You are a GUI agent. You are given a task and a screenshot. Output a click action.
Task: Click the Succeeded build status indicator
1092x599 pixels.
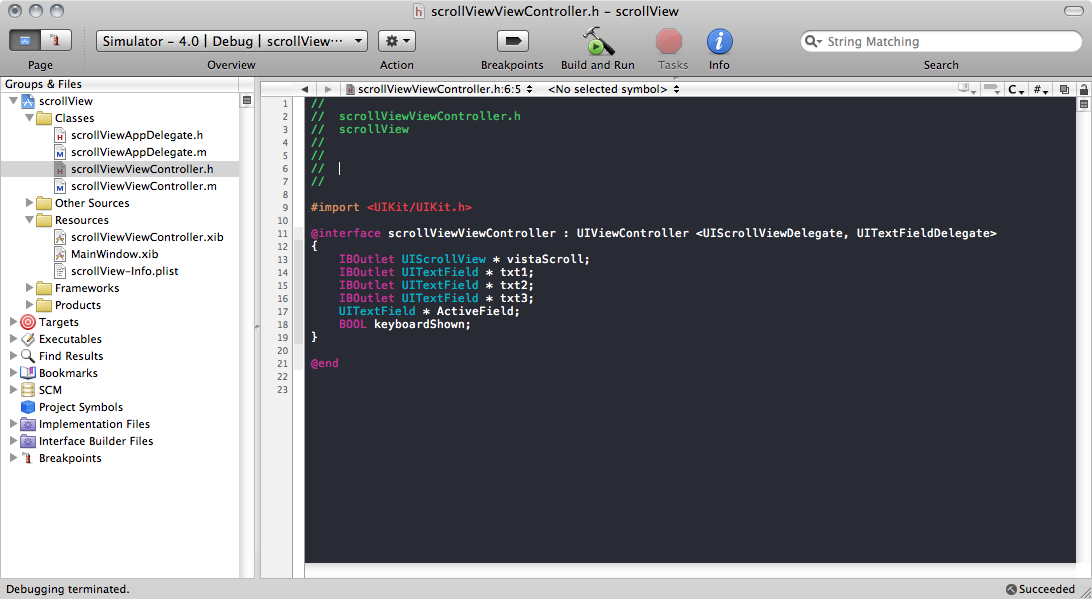tap(1040, 589)
